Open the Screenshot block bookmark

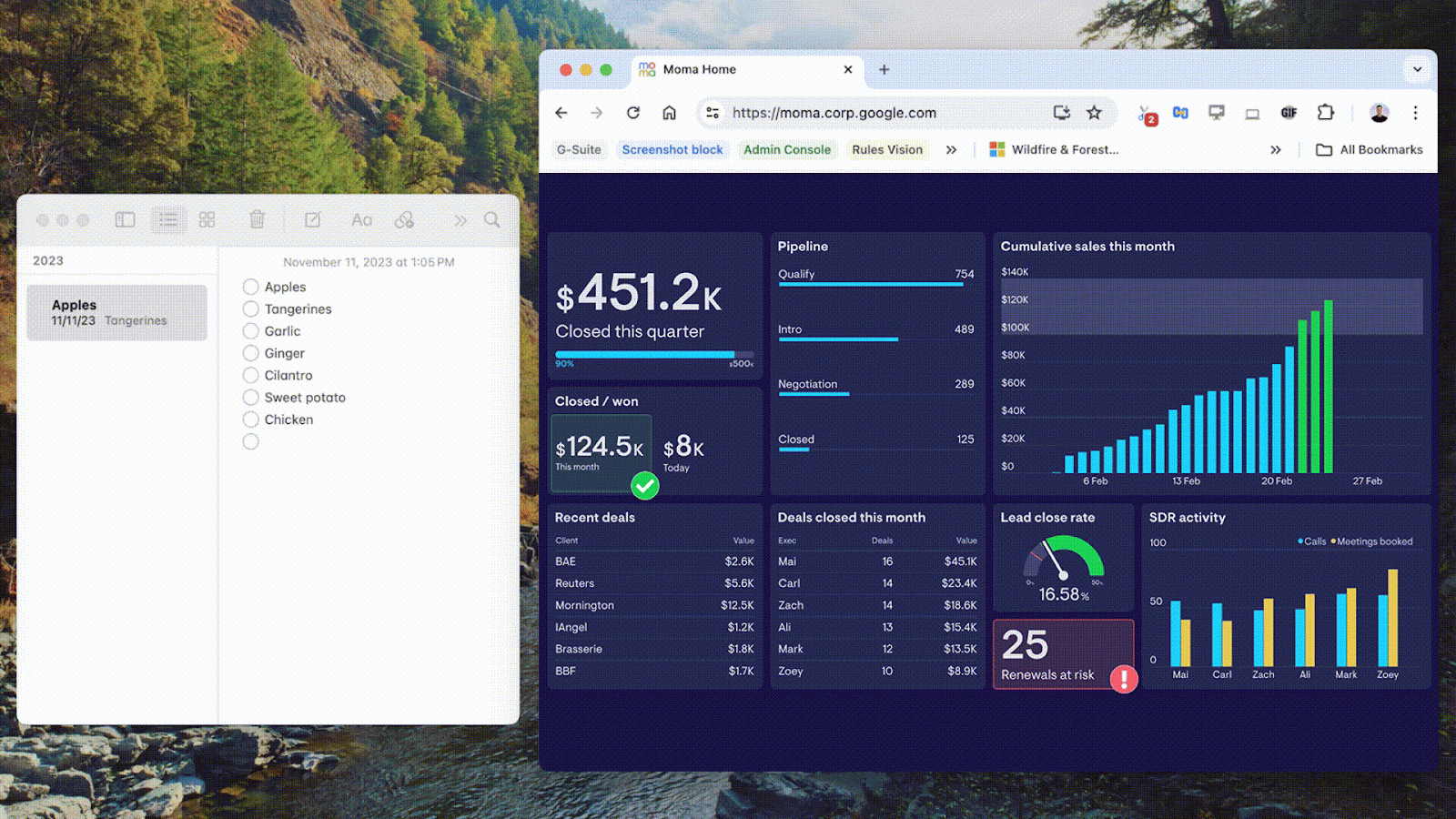[672, 150]
